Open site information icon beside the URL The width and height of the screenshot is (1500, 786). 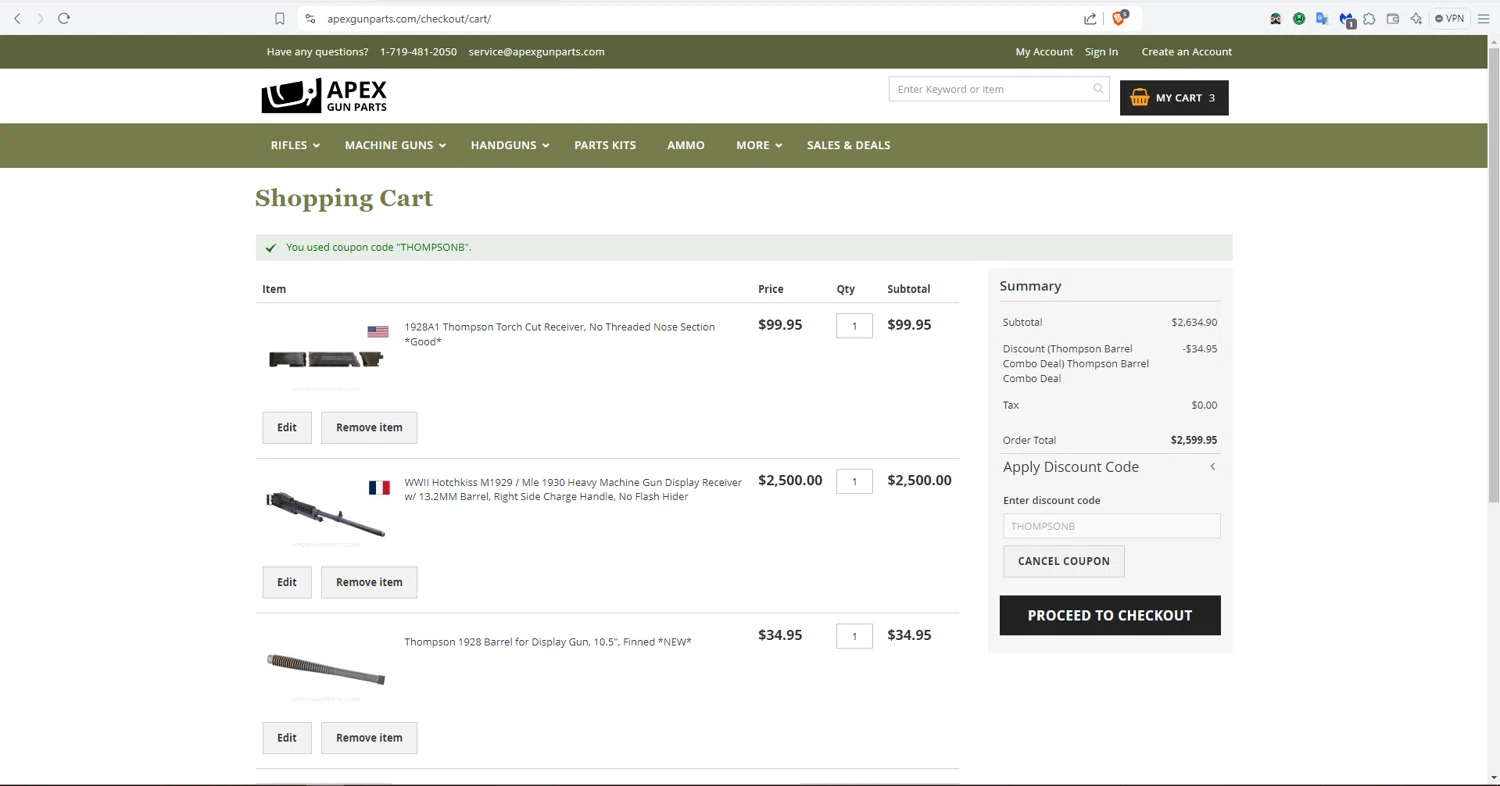coord(310,18)
